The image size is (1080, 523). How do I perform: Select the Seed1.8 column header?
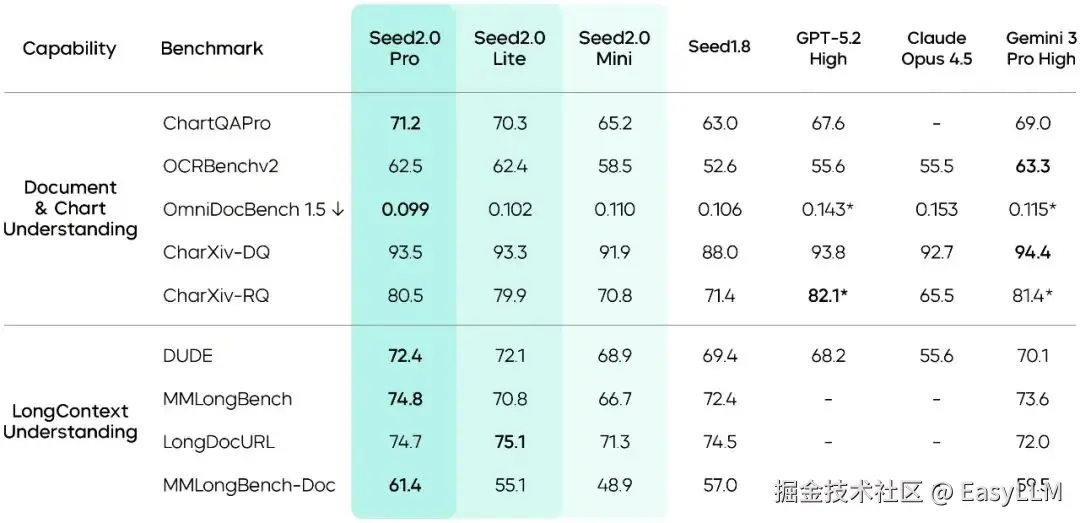click(719, 47)
